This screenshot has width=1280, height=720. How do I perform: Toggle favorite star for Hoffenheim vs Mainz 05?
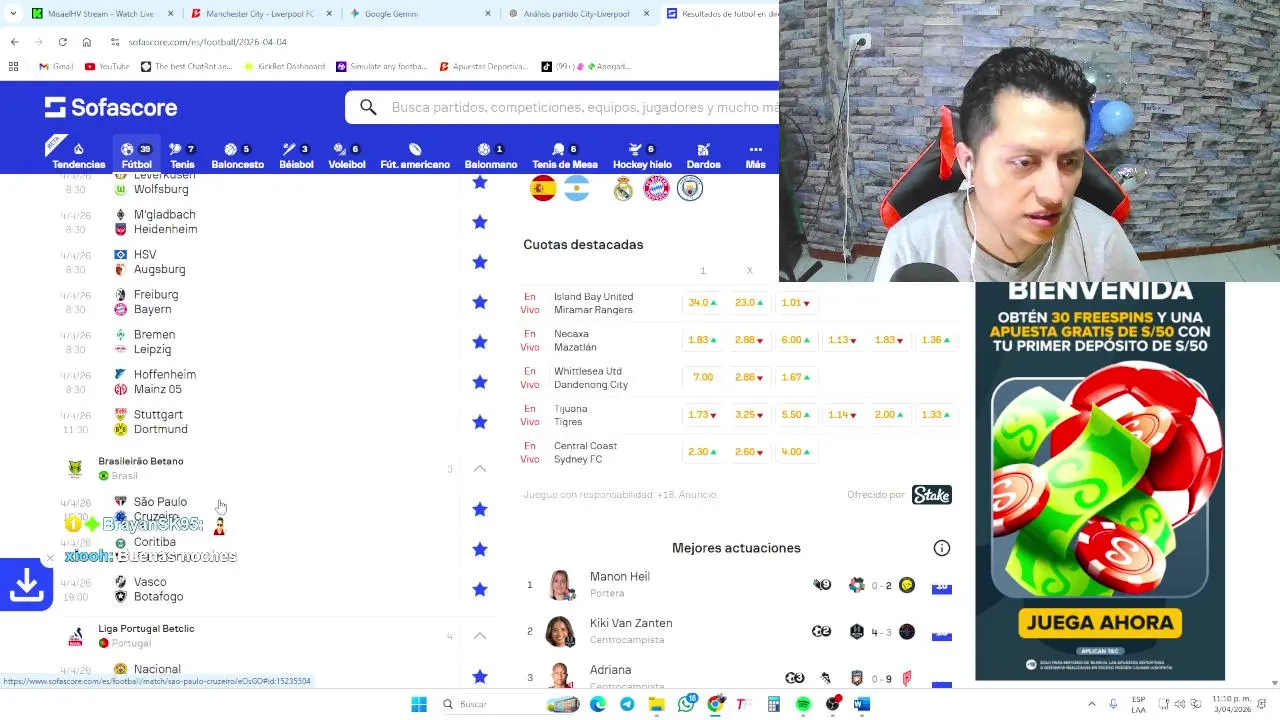pyautogui.click(x=480, y=382)
